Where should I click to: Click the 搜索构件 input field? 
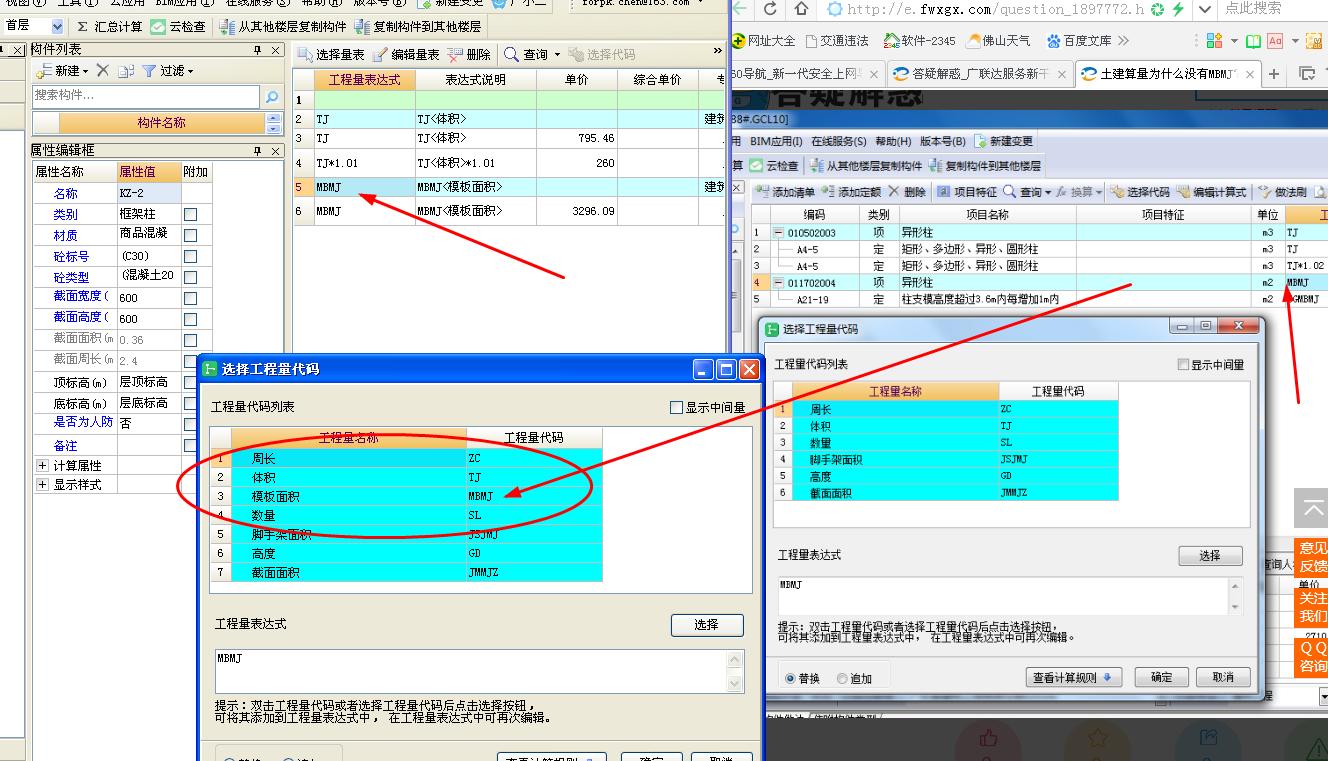pyautogui.click(x=146, y=97)
